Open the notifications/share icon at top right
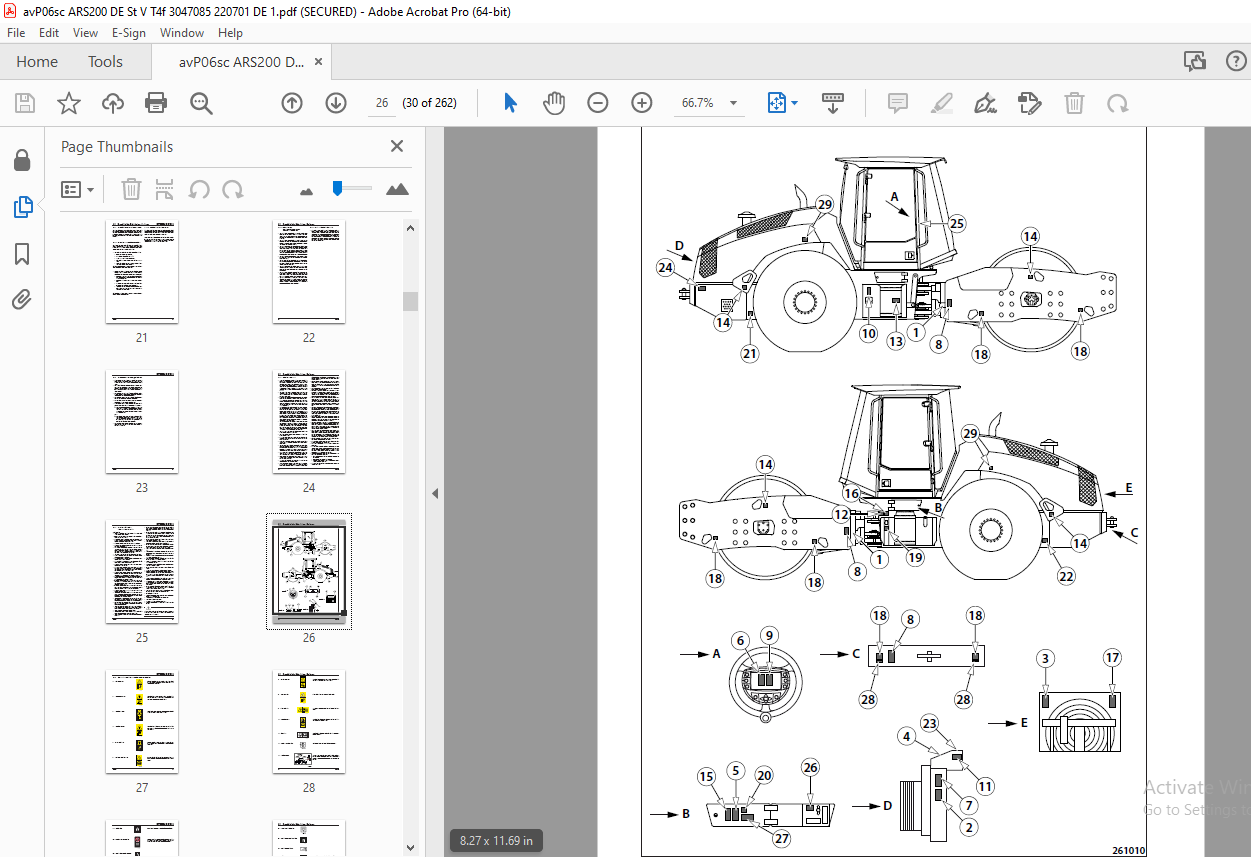This screenshot has width=1251, height=857. (1195, 62)
